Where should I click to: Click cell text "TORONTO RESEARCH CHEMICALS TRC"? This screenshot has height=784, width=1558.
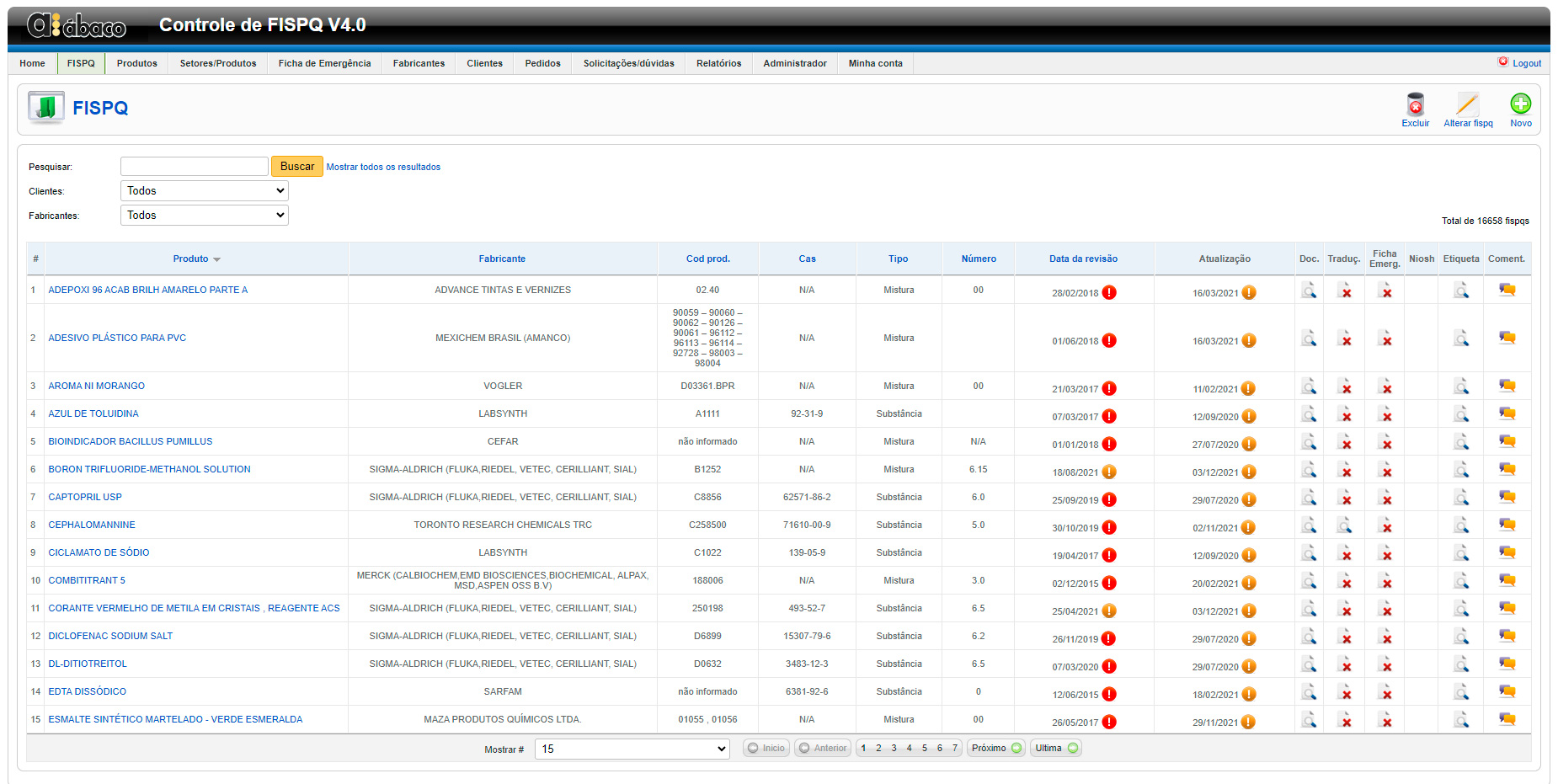[503, 525]
